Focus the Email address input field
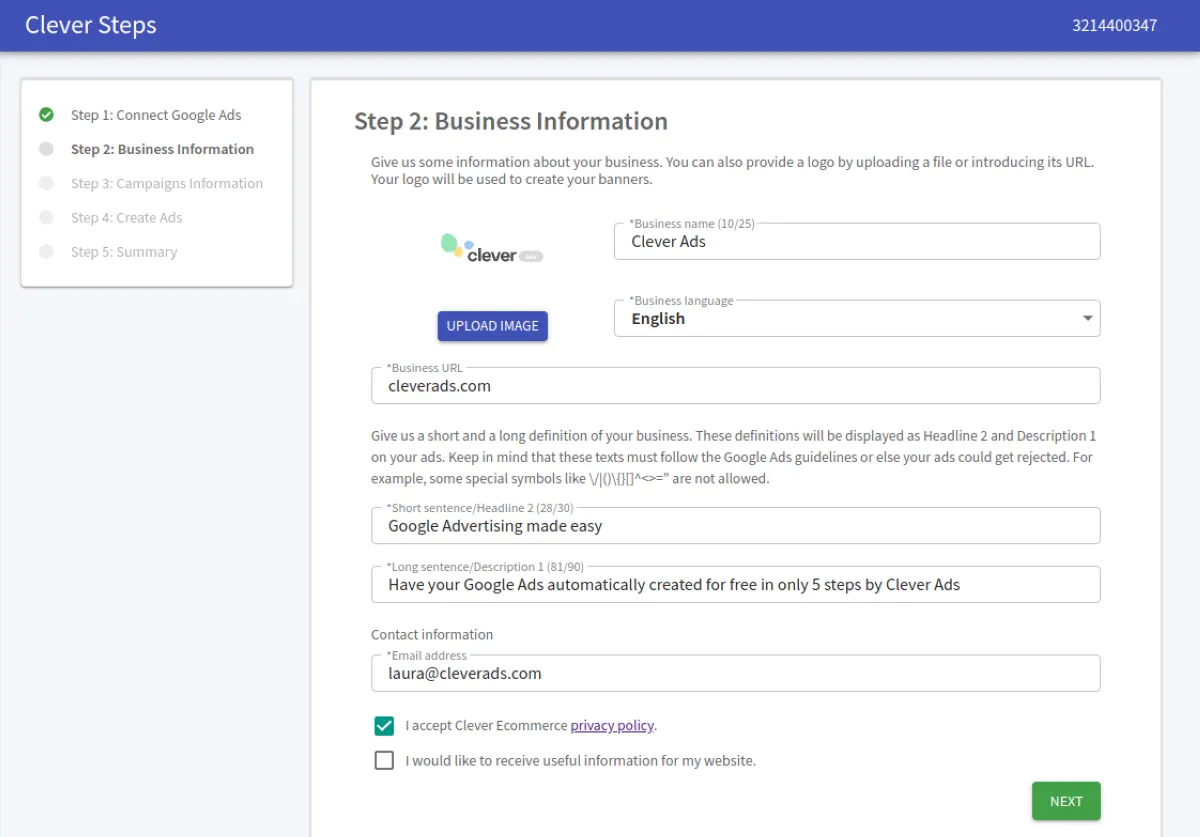Image resolution: width=1200 pixels, height=837 pixels. (x=735, y=673)
